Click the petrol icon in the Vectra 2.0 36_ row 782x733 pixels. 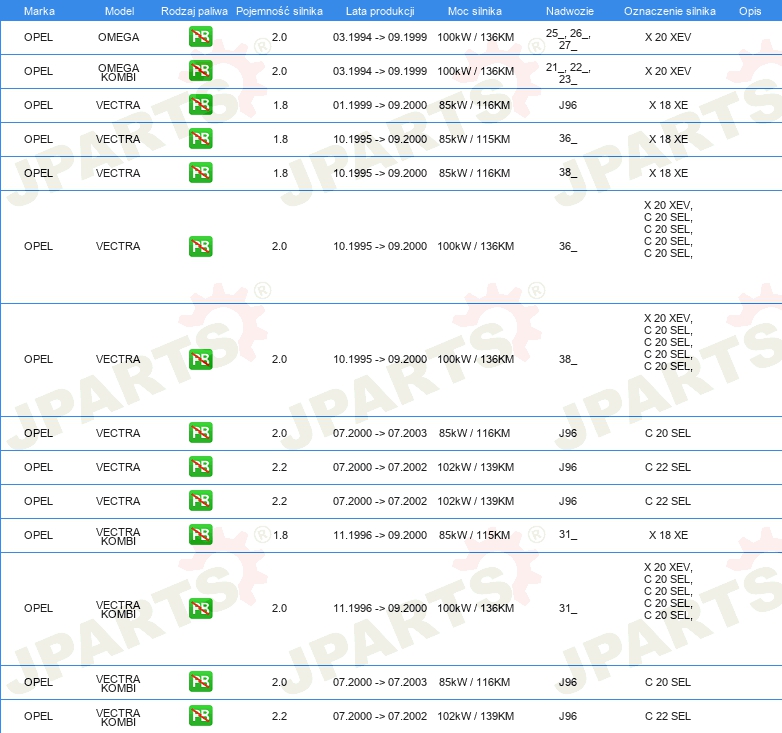pyautogui.click(x=200, y=246)
